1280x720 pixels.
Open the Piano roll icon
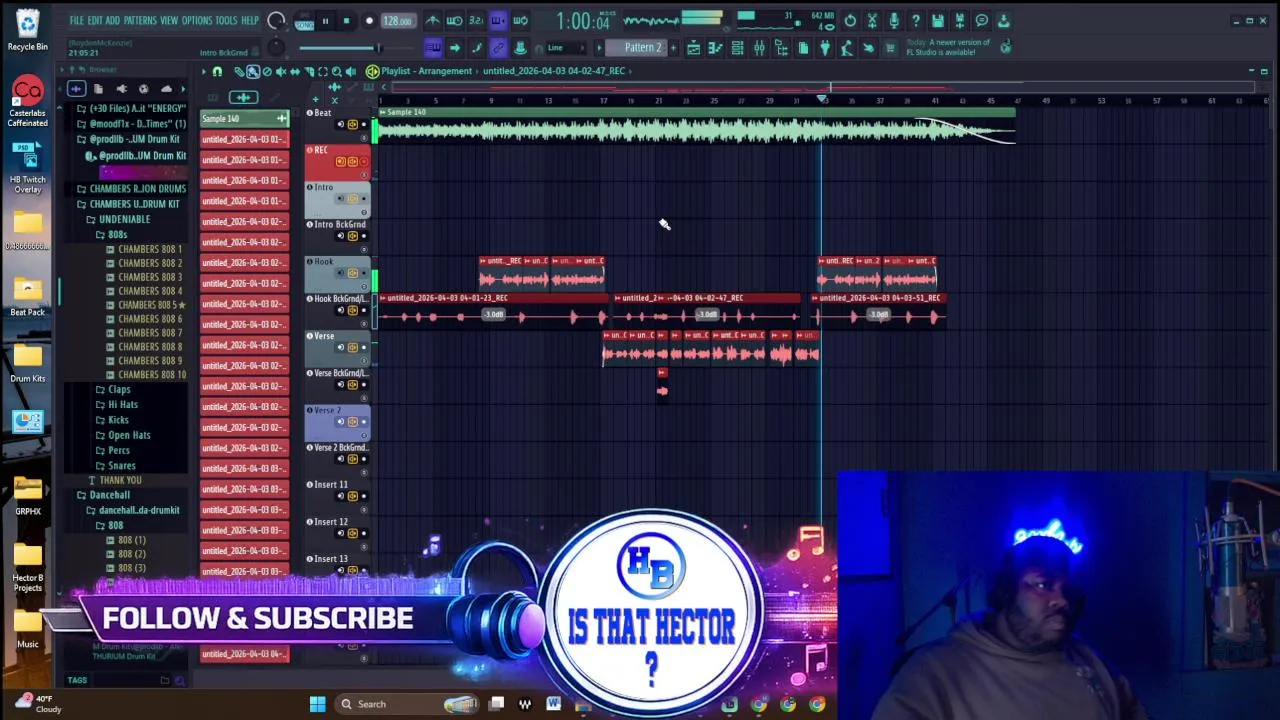click(x=715, y=47)
